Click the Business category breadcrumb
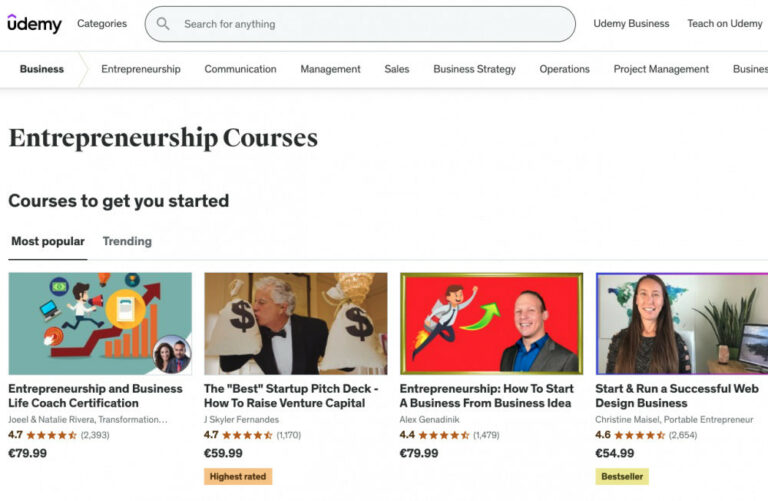This screenshot has width=768, height=501. pos(42,69)
